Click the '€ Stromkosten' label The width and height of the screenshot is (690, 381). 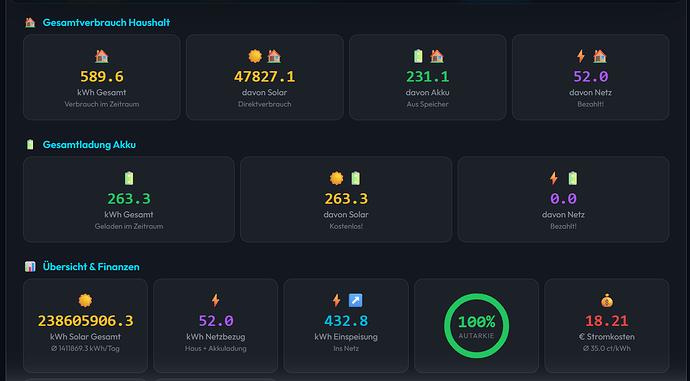click(607, 337)
